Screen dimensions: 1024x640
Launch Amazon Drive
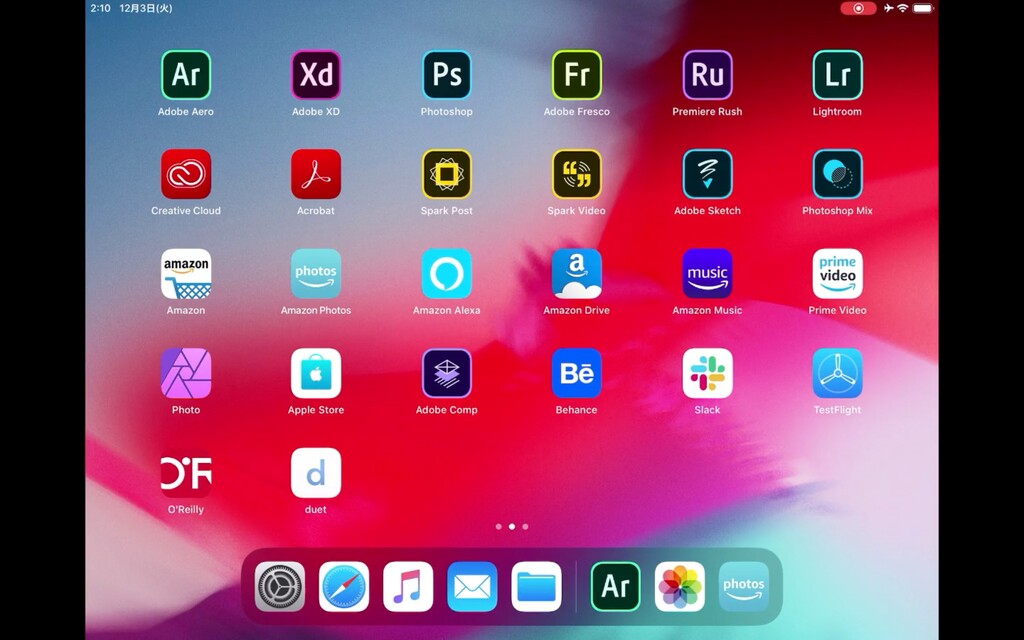point(577,274)
